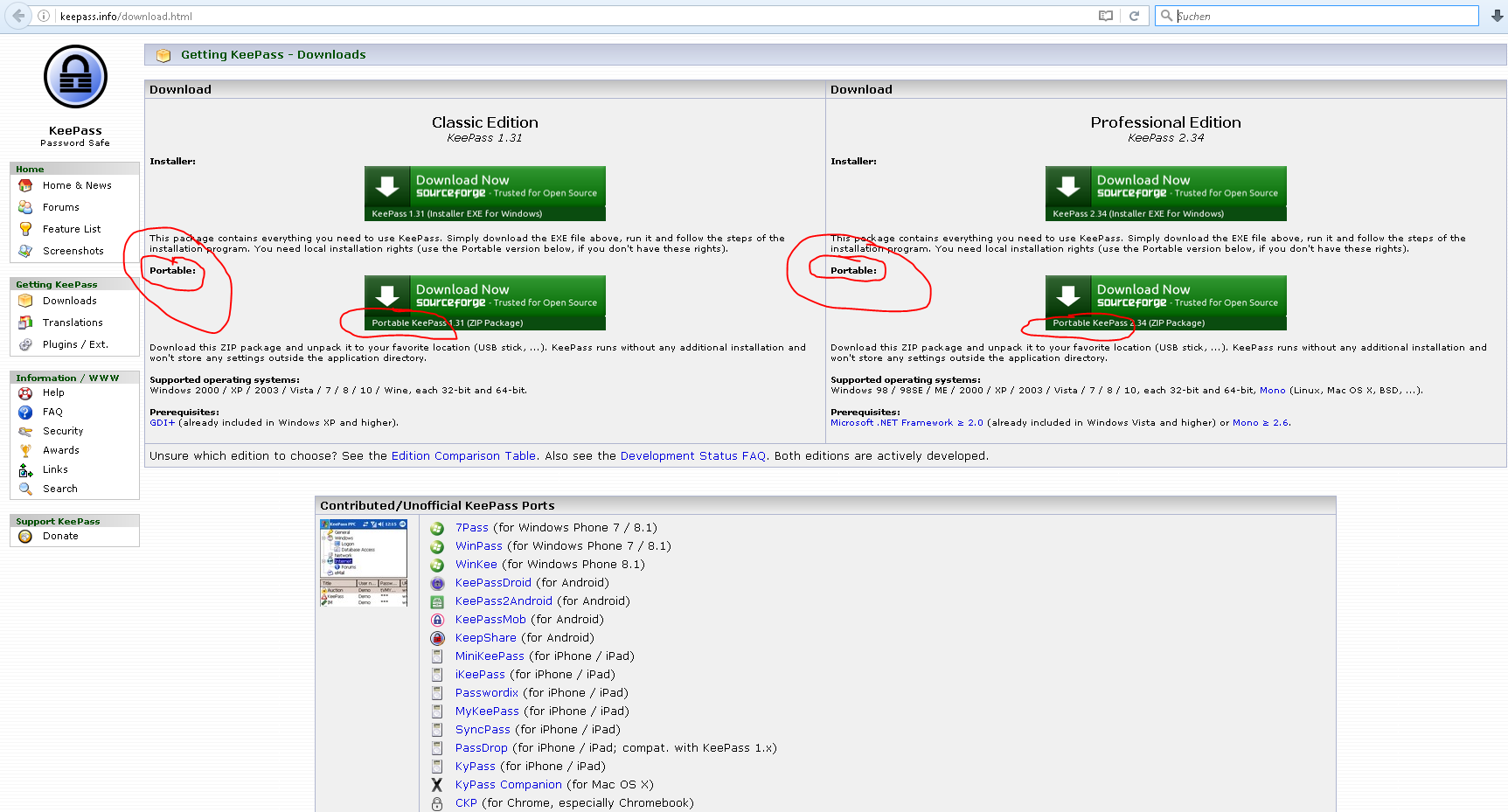Follow the GDI+ prerequisite link
This screenshot has height=812, width=1508.
(163, 423)
